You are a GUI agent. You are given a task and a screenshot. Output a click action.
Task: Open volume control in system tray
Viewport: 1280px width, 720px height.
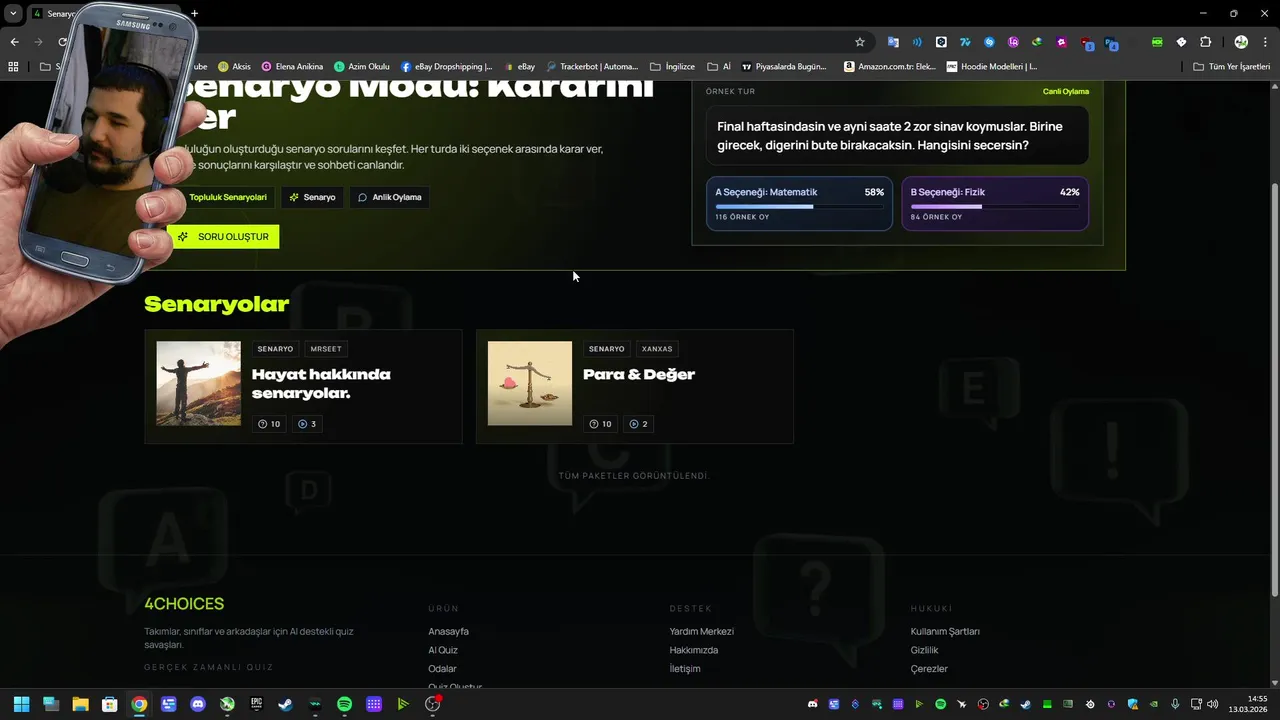click(x=1212, y=704)
